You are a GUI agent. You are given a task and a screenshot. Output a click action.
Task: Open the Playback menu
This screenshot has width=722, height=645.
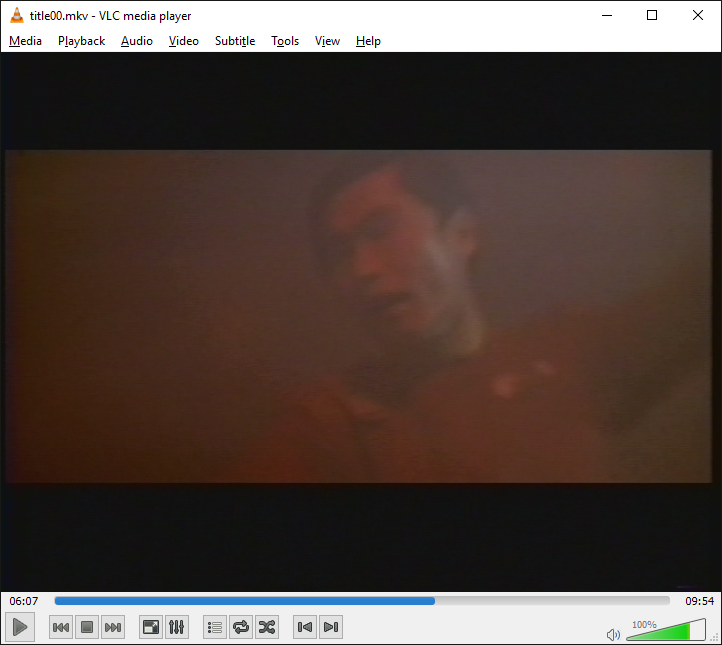[x=82, y=41]
